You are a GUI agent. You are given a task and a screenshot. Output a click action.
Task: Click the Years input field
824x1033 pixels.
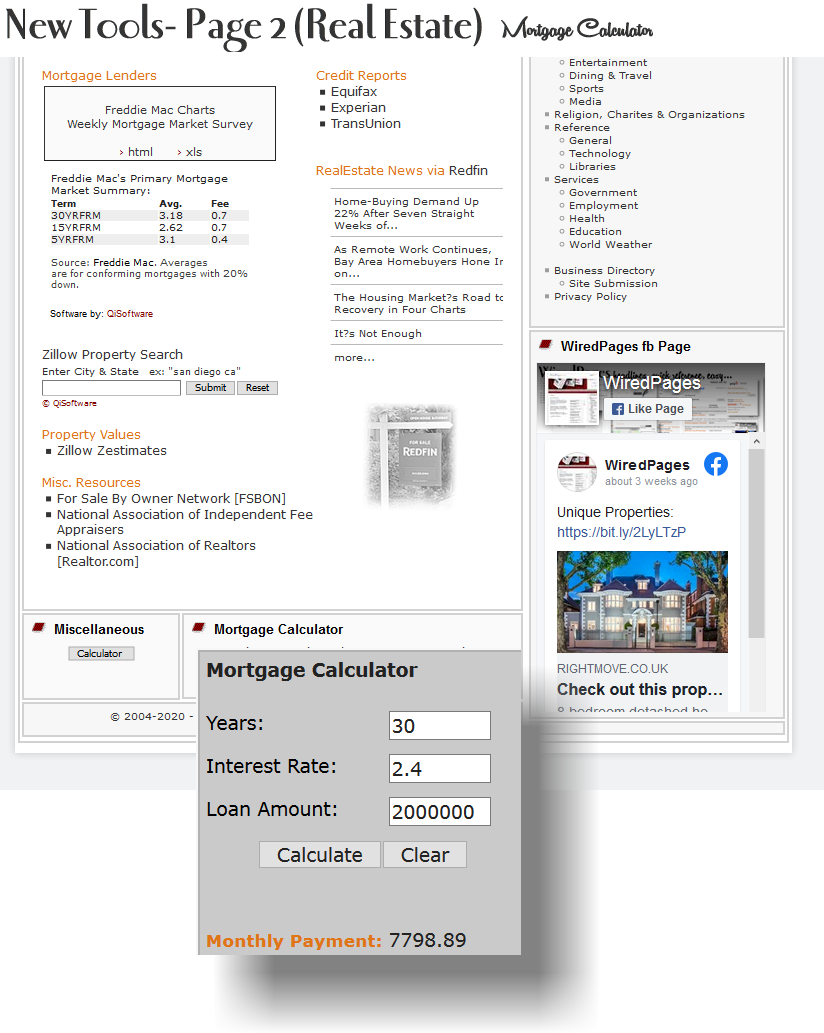439,725
